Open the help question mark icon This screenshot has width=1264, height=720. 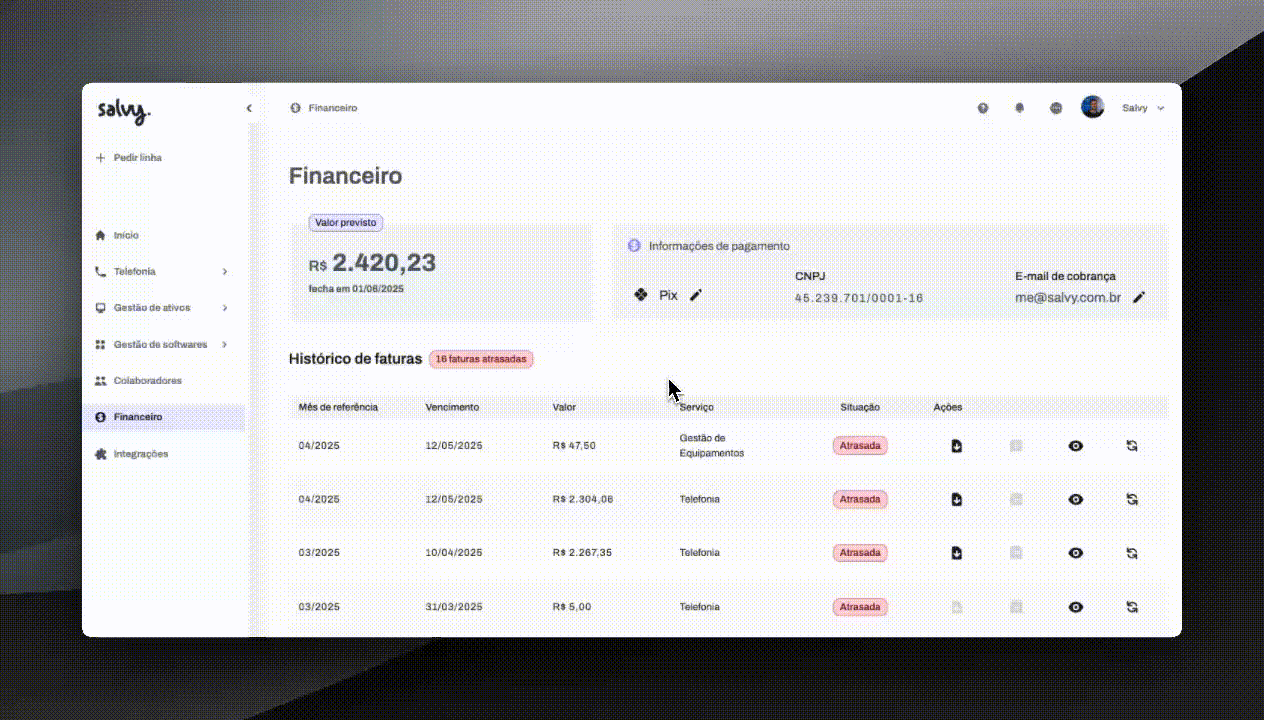click(x=983, y=108)
